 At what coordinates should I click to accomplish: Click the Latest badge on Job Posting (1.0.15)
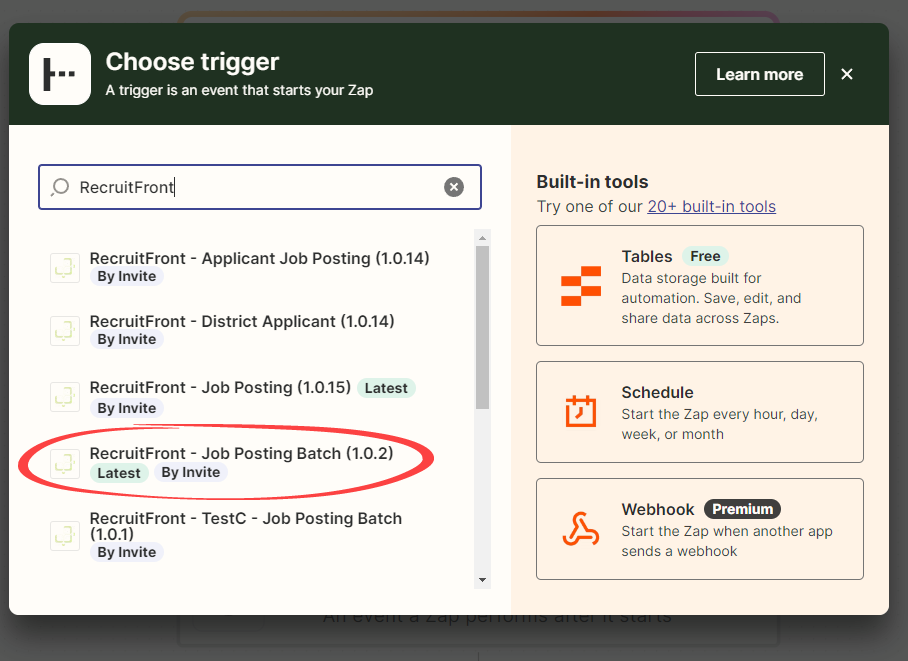click(x=386, y=388)
